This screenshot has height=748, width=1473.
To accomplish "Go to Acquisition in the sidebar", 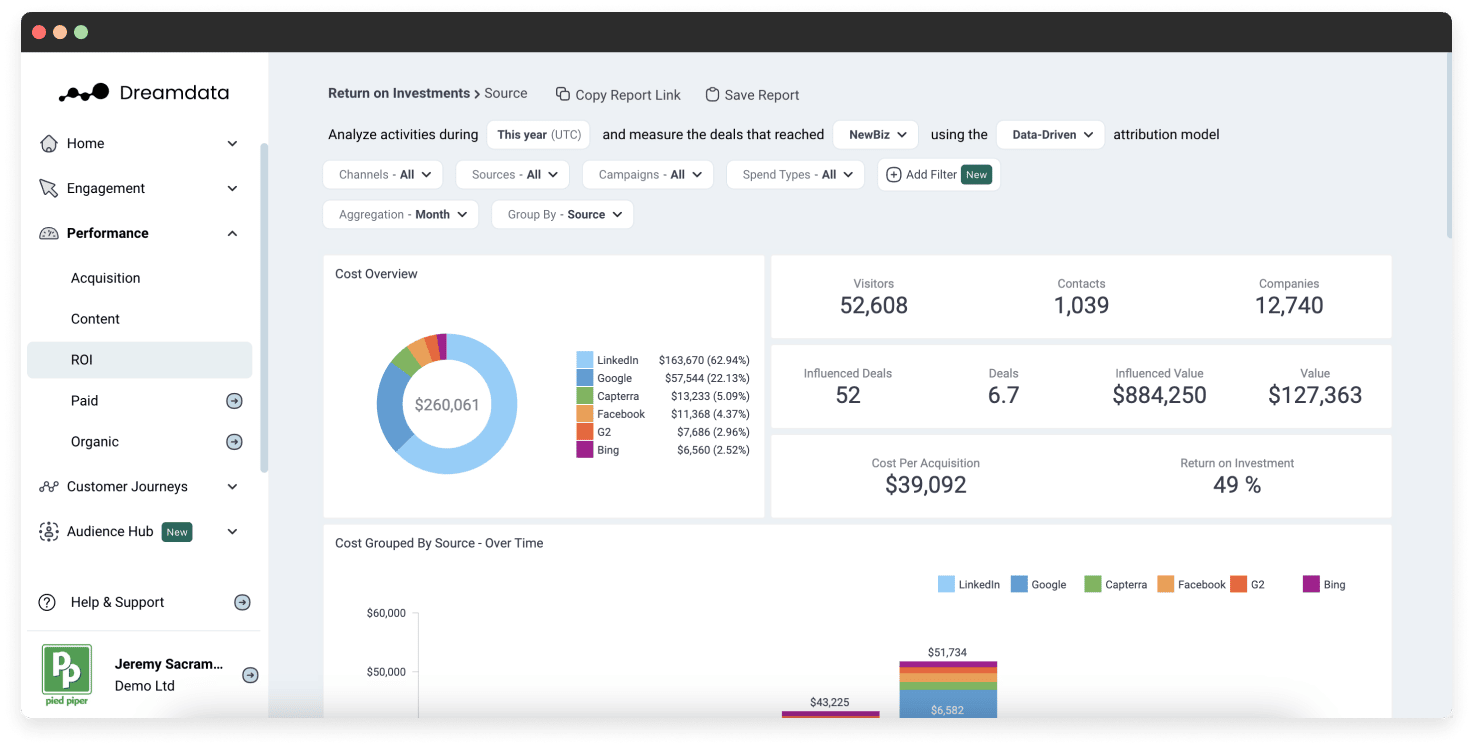I will tap(140, 278).
